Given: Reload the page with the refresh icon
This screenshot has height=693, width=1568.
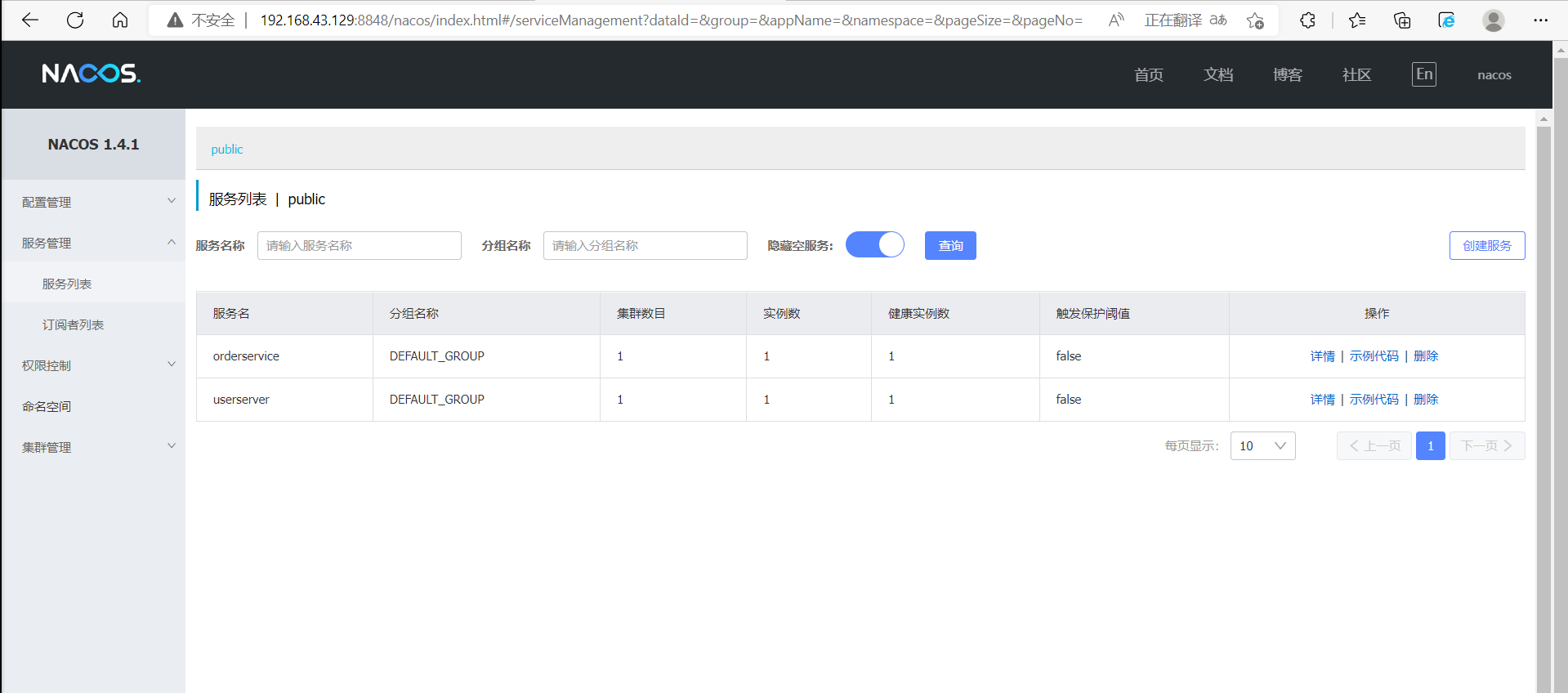Looking at the screenshot, I should 75,20.
